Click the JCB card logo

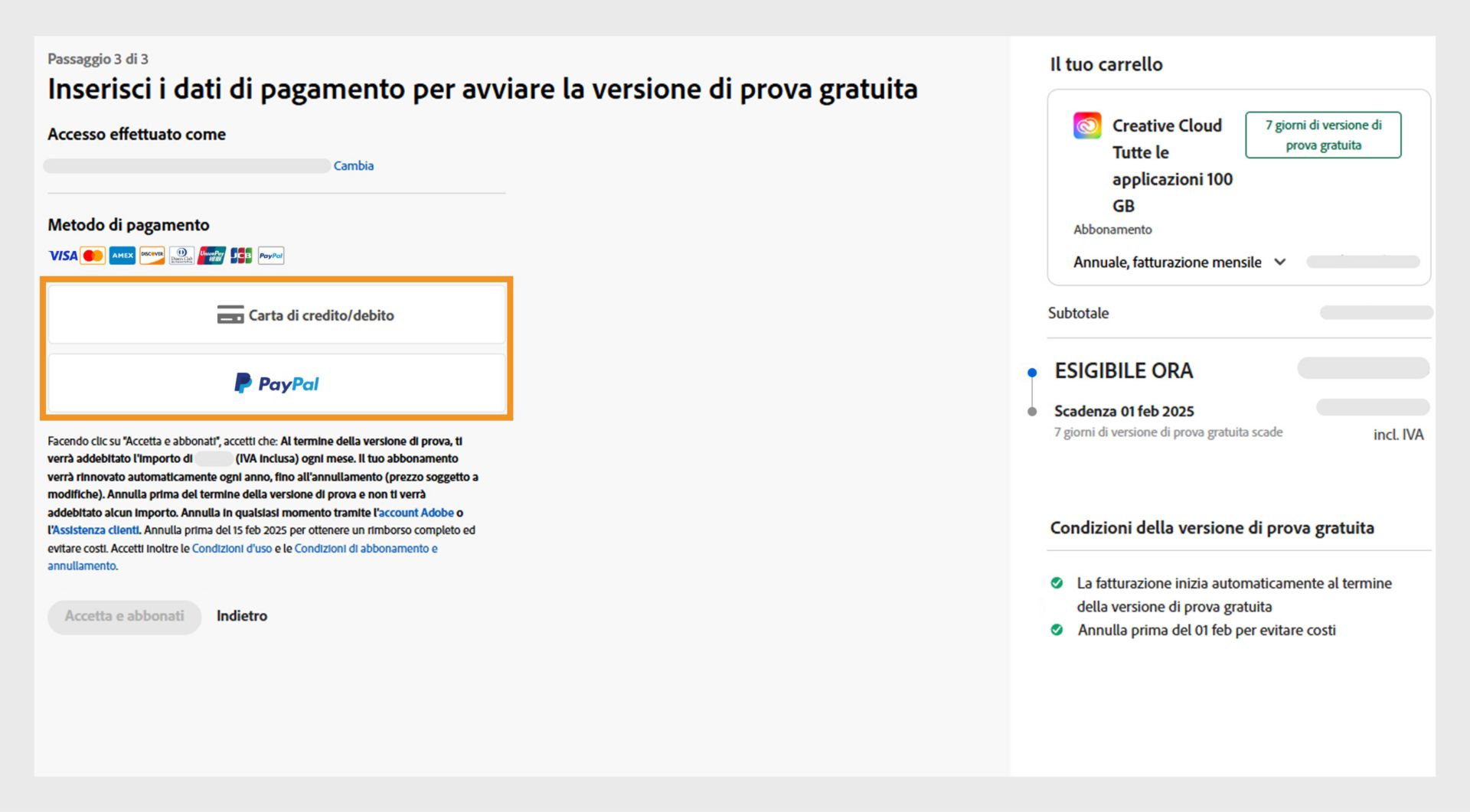[241, 256]
